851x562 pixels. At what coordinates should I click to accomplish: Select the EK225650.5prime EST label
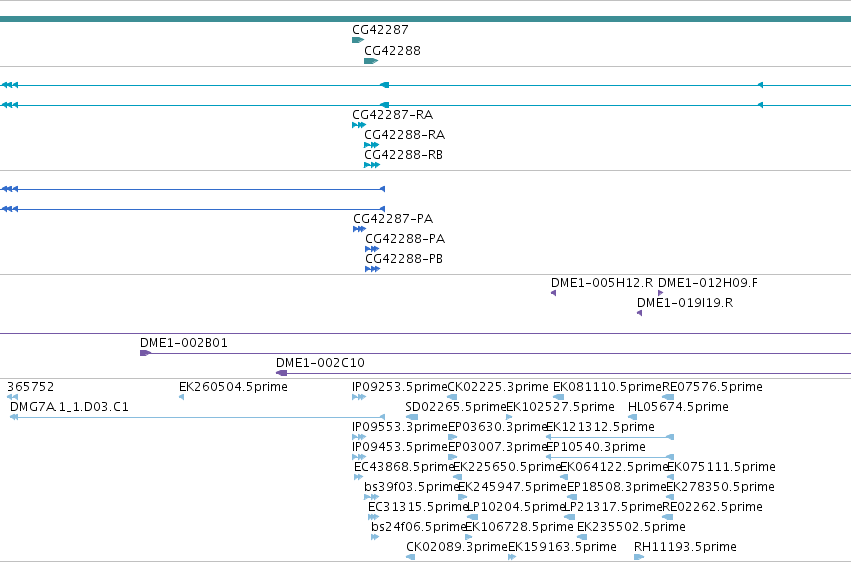pos(507,468)
